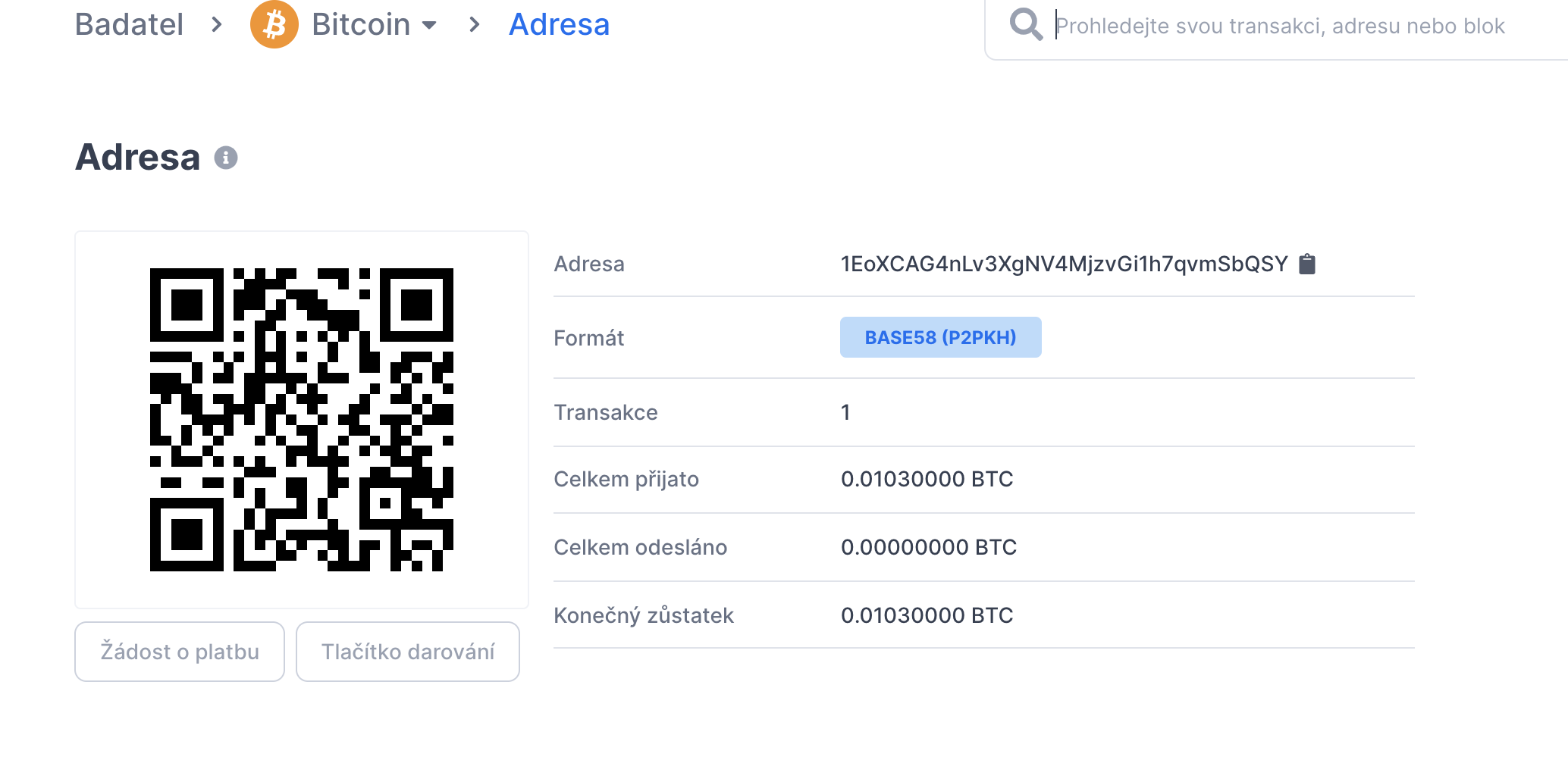Image resolution: width=1568 pixels, height=782 pixels.
Task: Select the blue Adresa breadcrumb link
Action: 559,25
